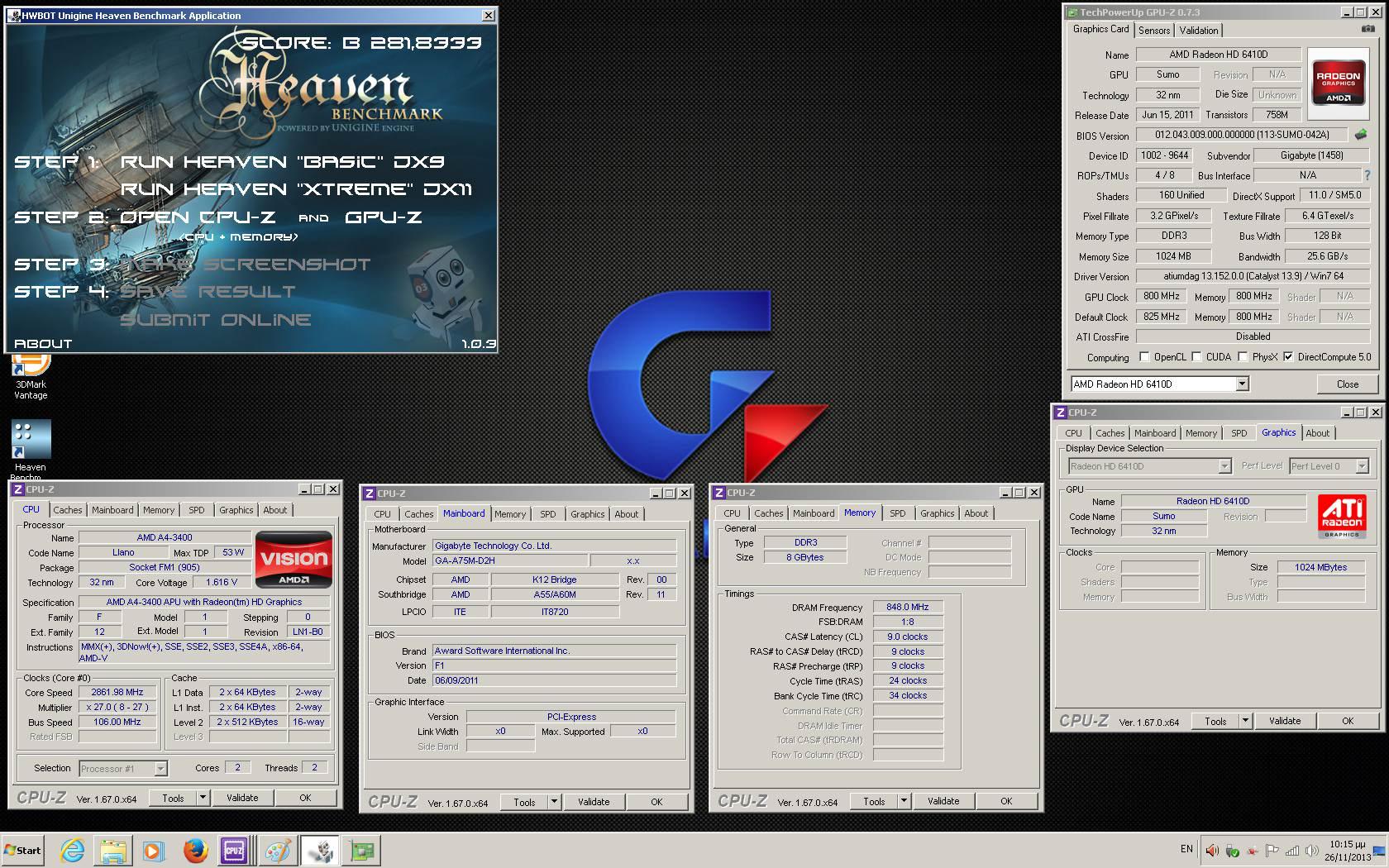Open the Heaven Benchmark desktop shortcut

tap(31, 450)
